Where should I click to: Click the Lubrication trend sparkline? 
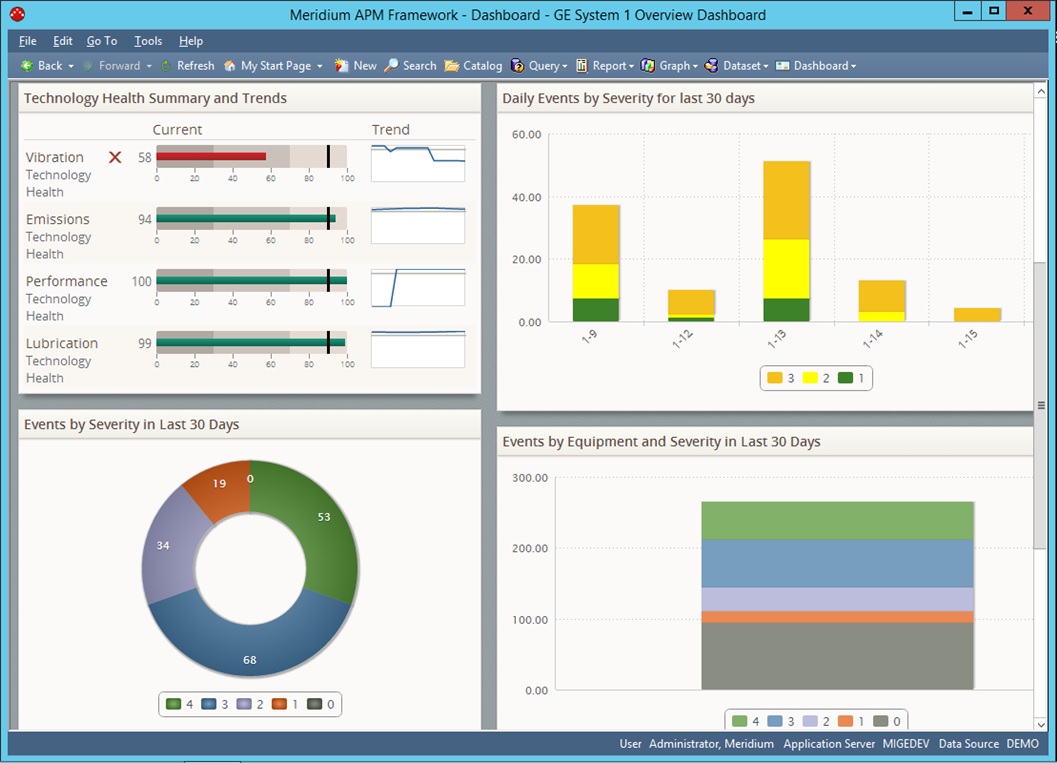click(x=418, y=348)
